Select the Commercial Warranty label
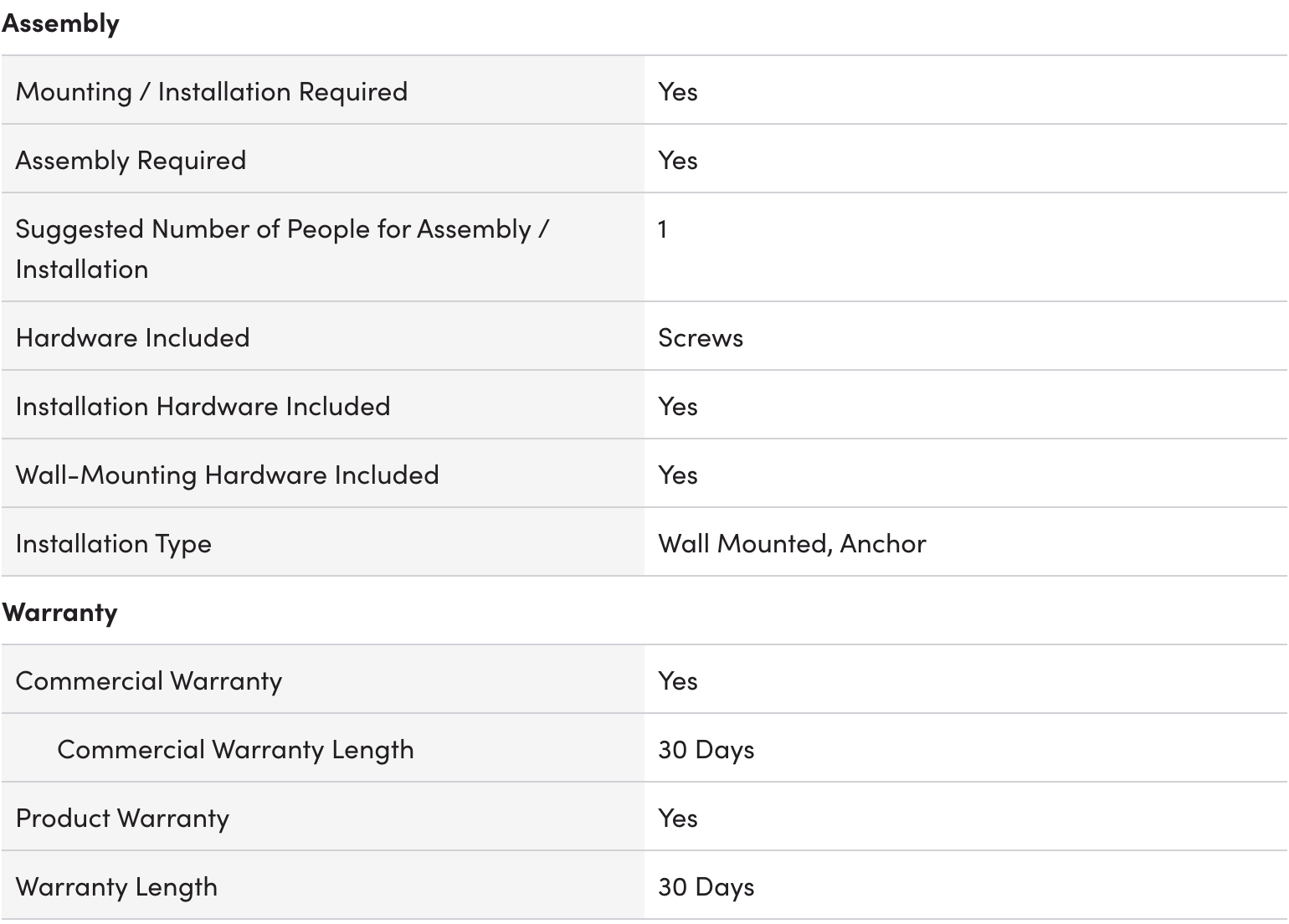 pyautogui.click(x=149, y=681)
